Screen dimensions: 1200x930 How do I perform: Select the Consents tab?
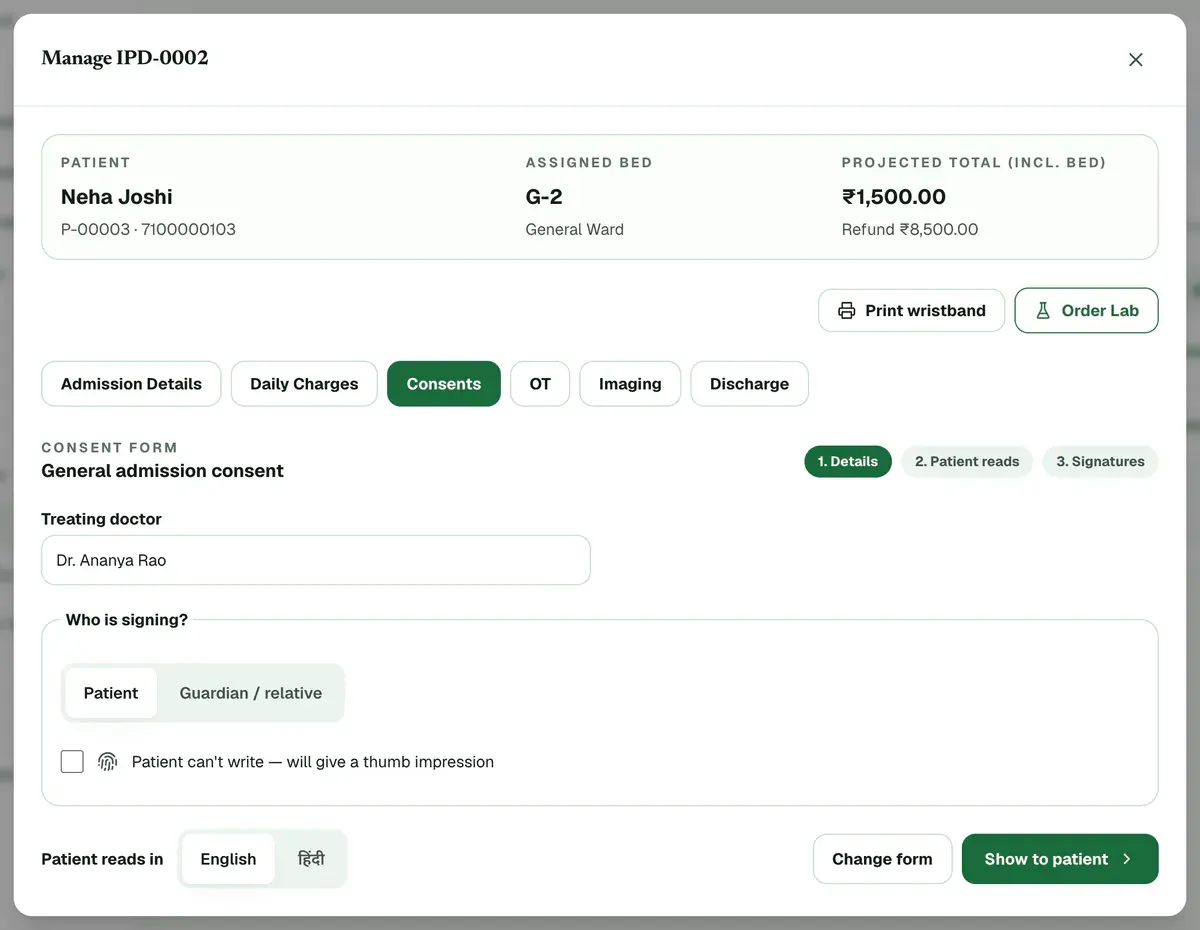pyautogui.click(x=444, y=384)
